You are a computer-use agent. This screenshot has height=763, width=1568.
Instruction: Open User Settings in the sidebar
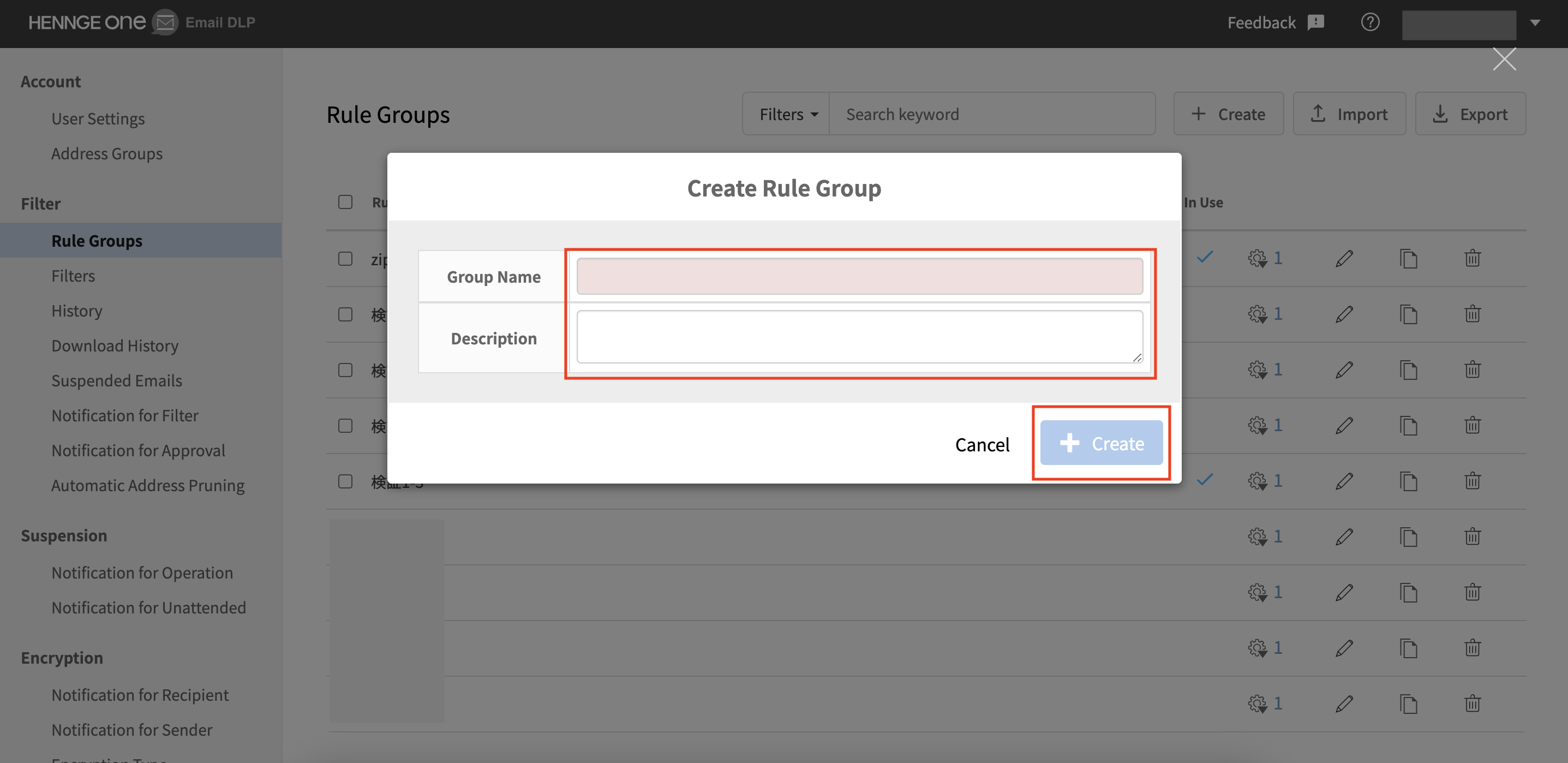click(x=98, y=118)
